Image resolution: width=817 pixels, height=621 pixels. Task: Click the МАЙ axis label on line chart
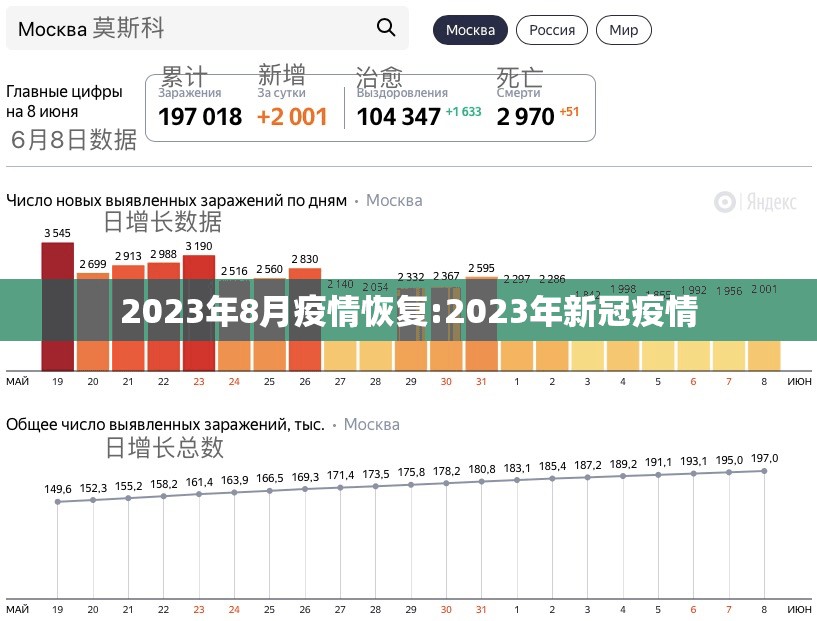(17, 609)
